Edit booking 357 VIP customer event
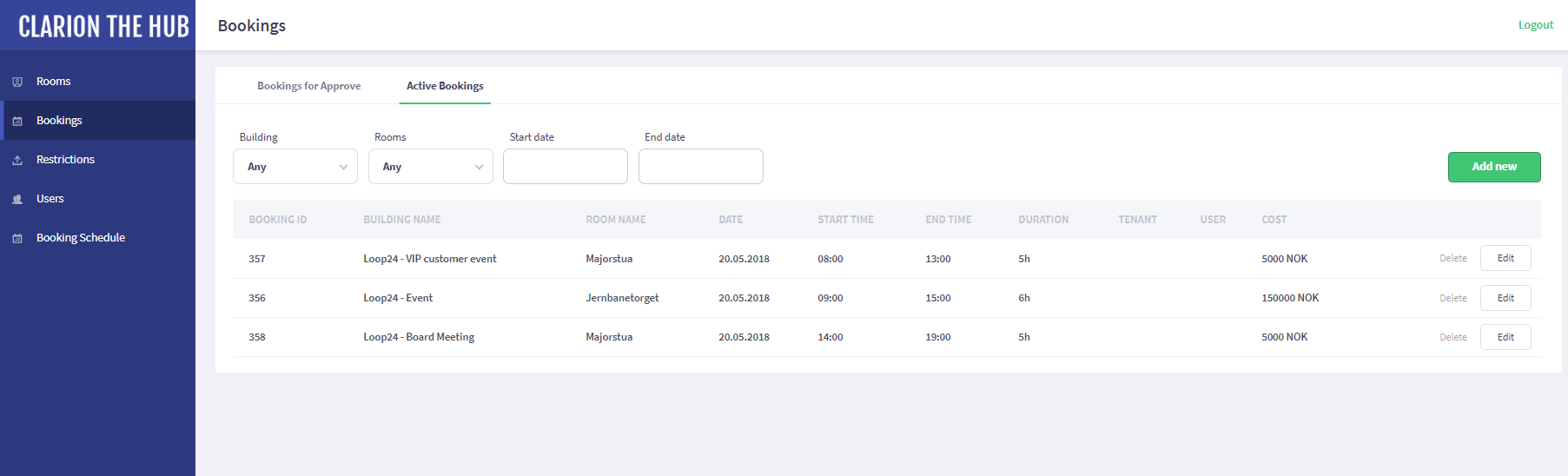The width and height of the screenshot is (1568, 476). (x=1505, y=259)
